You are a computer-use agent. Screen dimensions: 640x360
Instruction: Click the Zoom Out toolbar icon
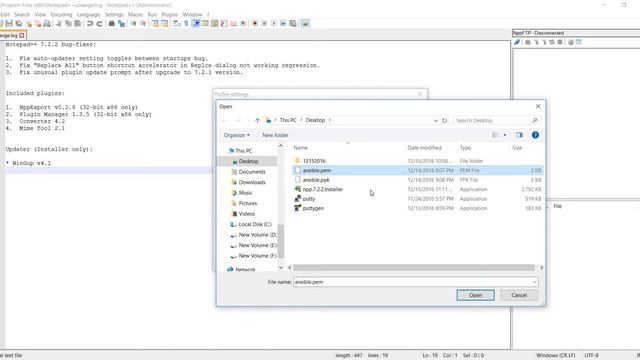[x=143, y=24]
